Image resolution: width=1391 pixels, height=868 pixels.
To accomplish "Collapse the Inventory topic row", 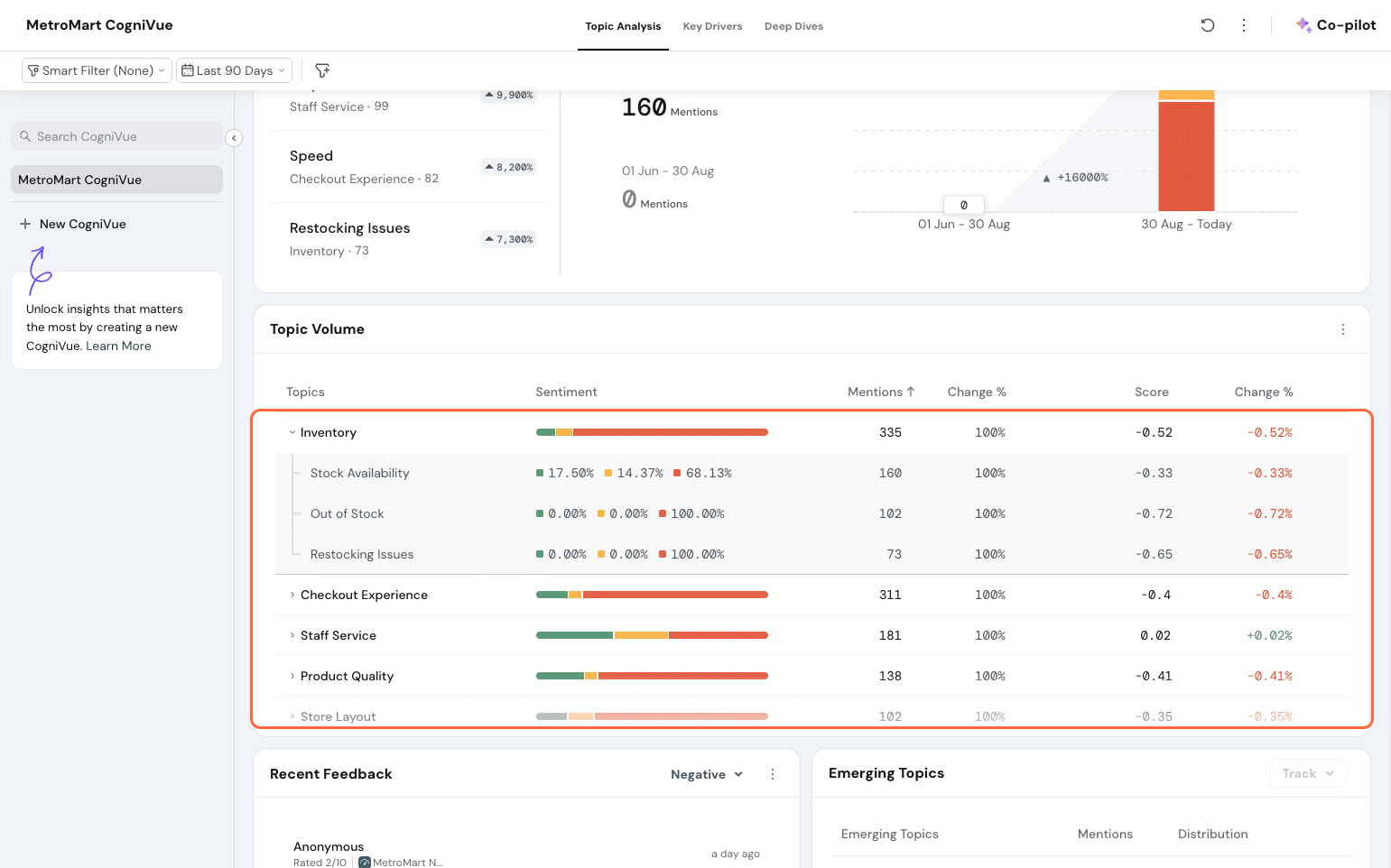I will [x=292, y=433].
